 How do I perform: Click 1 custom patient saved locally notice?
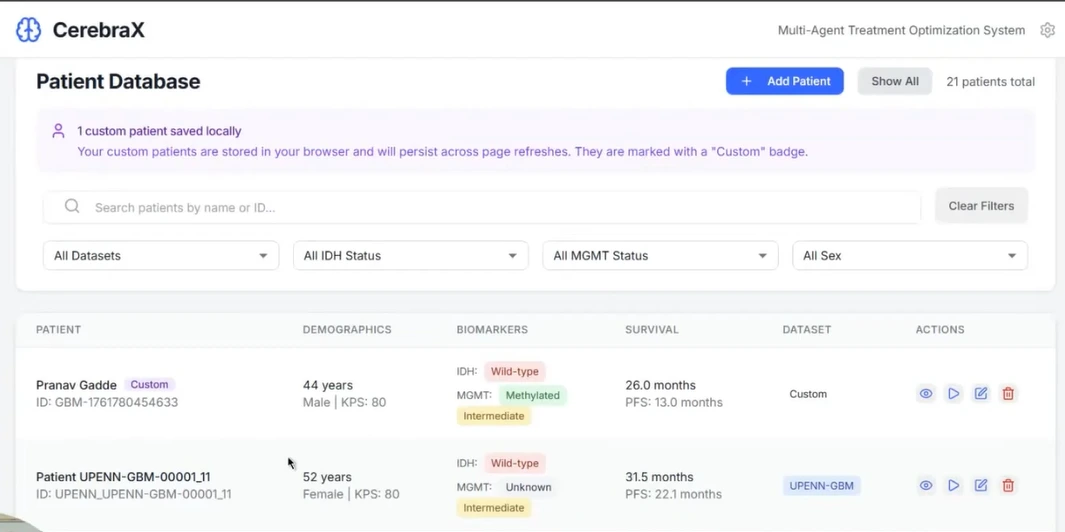click(159, 131)
